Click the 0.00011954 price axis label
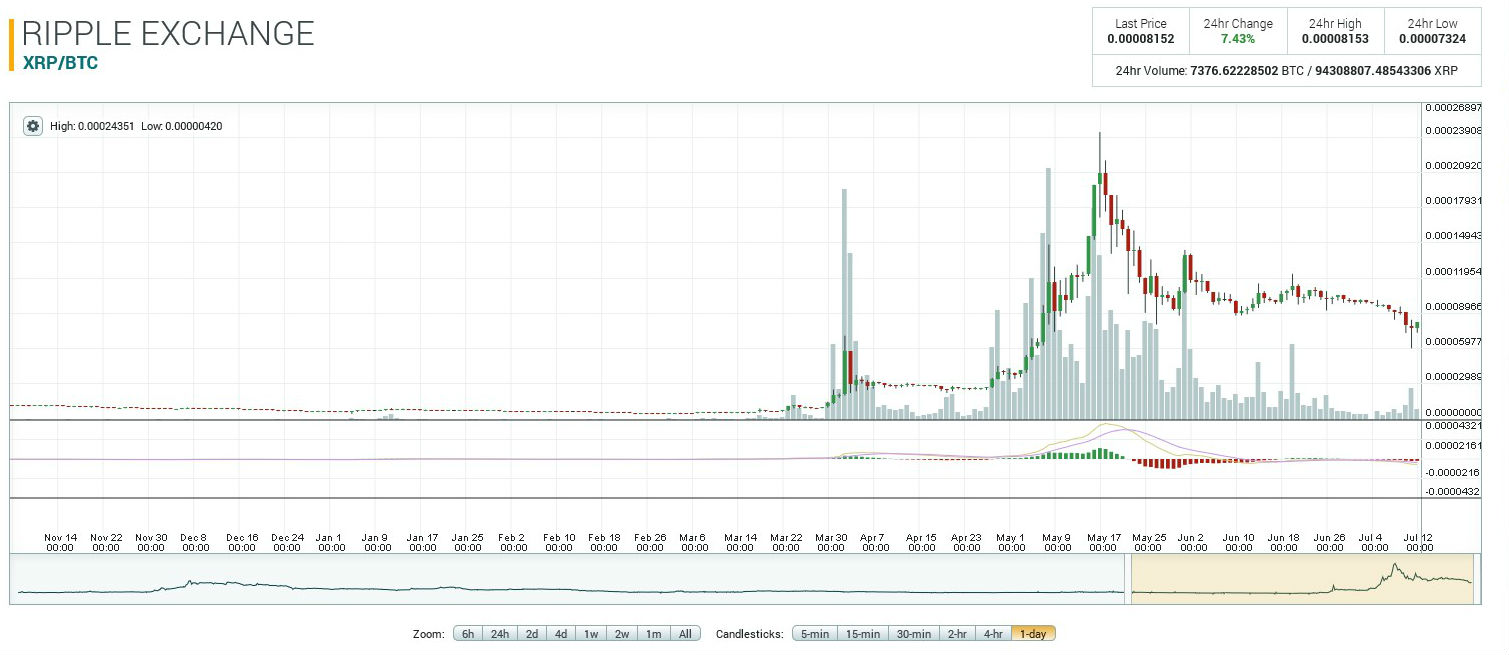The width and height of the screenshot is (1509, 655). click(x=1453, y=271)
